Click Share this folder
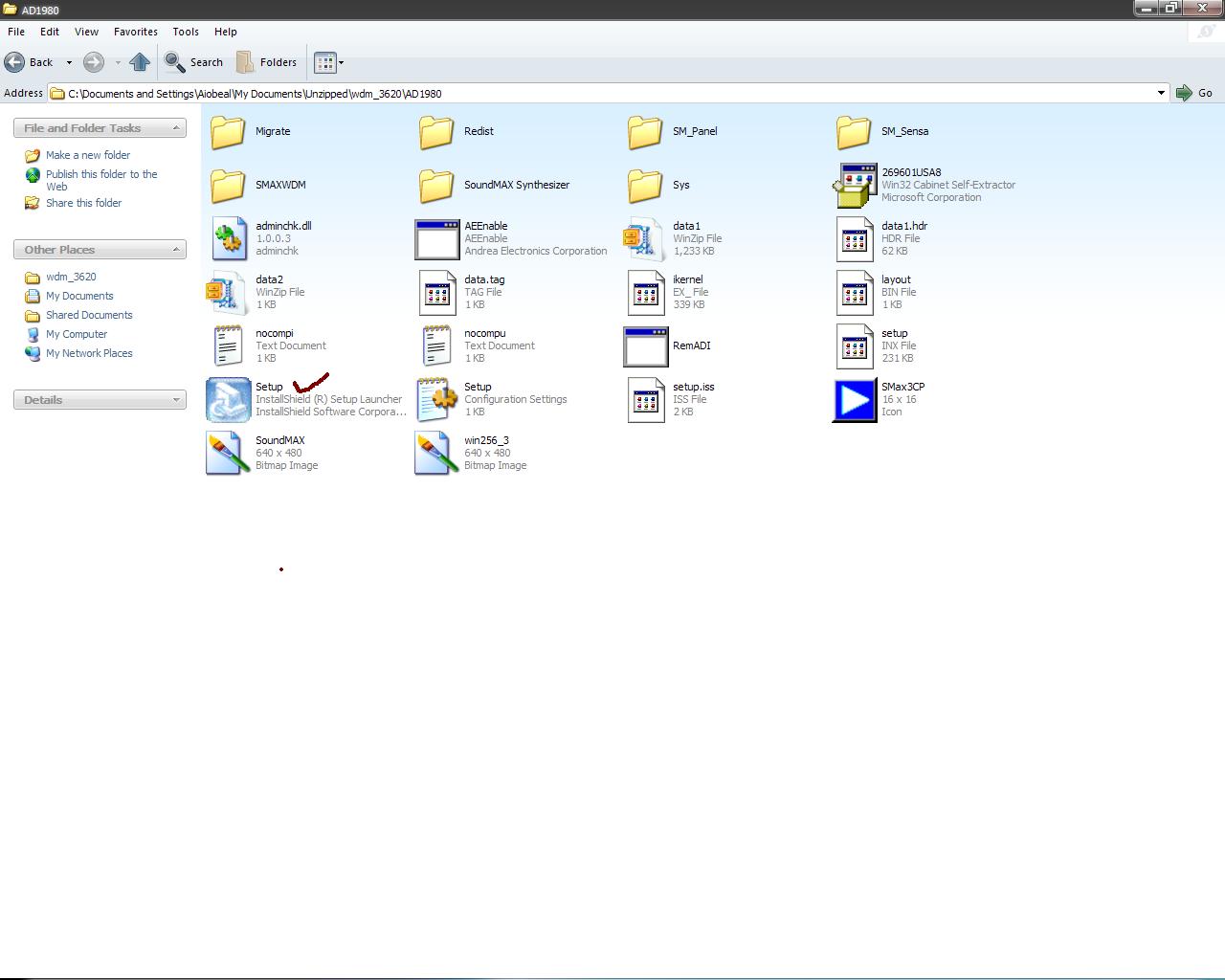Viewport: 1225px width, 980px height. 83,203
